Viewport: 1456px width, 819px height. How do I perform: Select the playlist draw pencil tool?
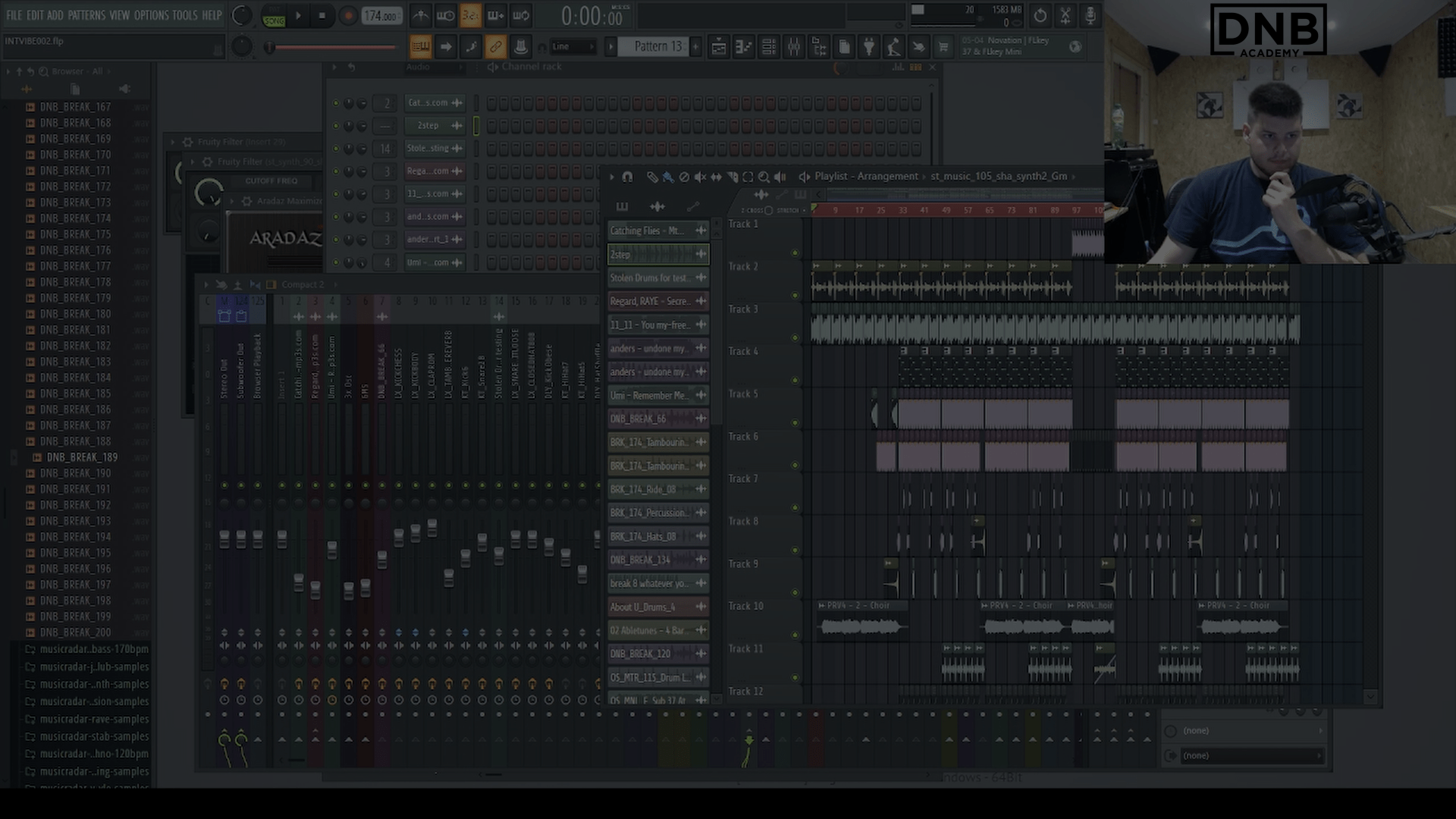click(652, 177)
